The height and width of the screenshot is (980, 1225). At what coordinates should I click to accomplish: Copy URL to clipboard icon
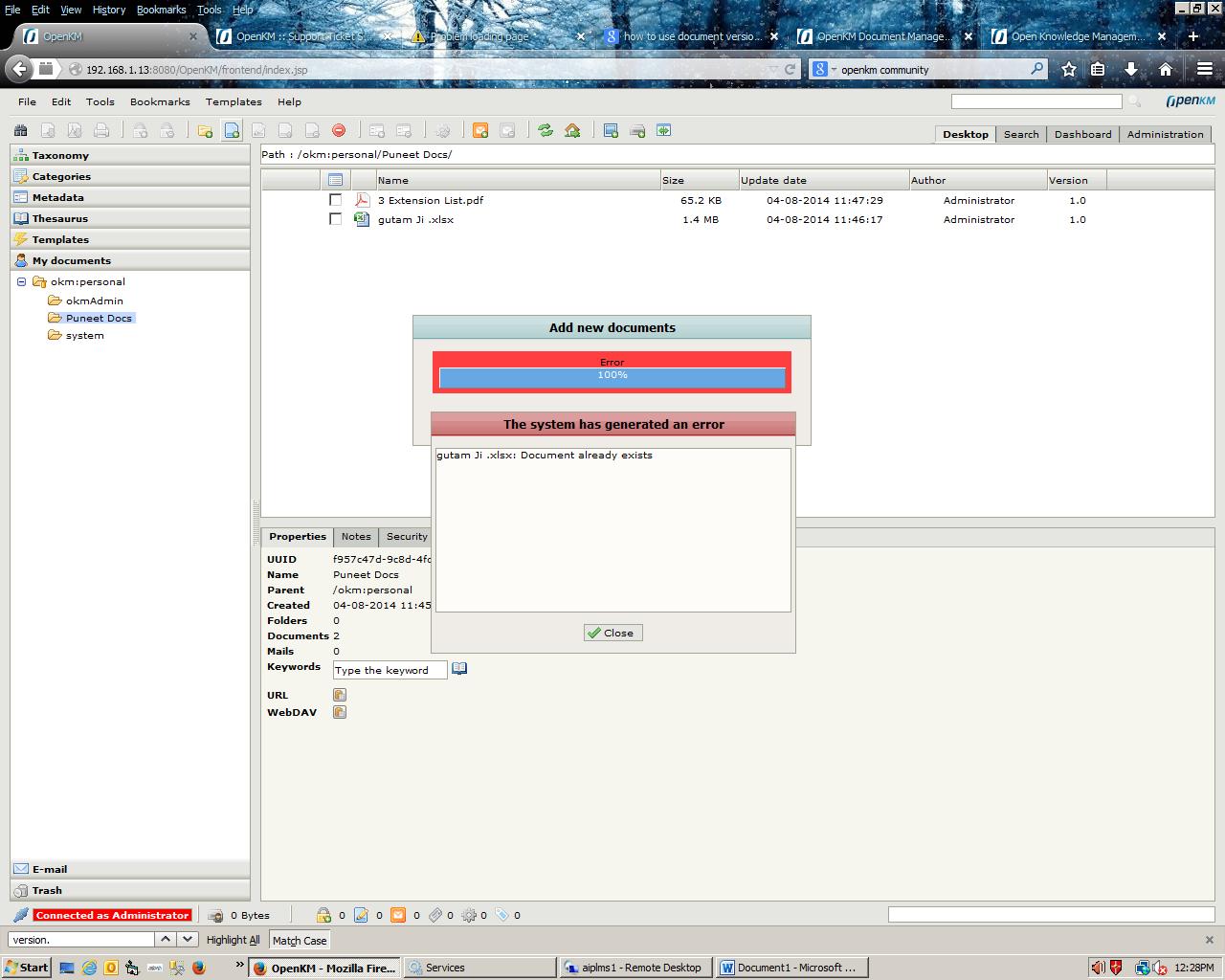point(339,695)
